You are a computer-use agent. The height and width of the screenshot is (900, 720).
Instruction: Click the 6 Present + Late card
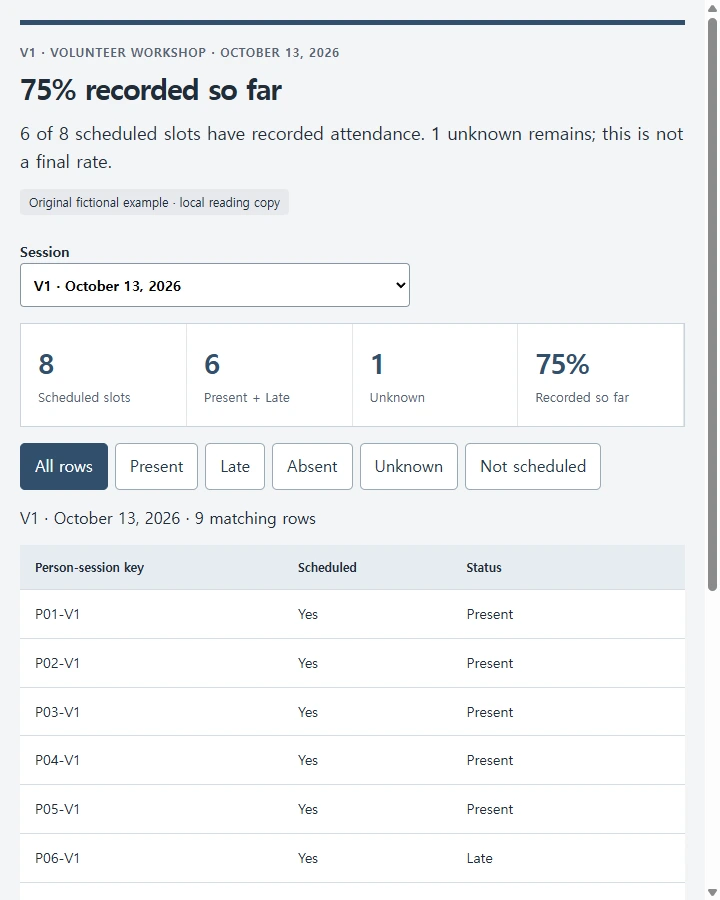click(x=269, y=375)
